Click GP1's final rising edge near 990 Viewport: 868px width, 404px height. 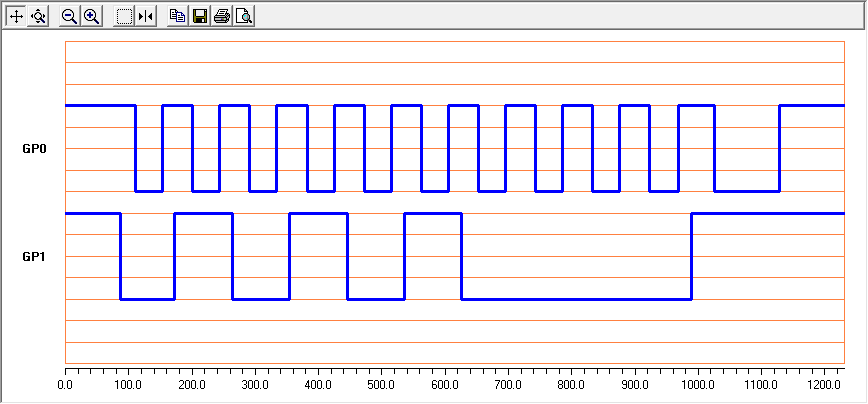click(691, 256)
